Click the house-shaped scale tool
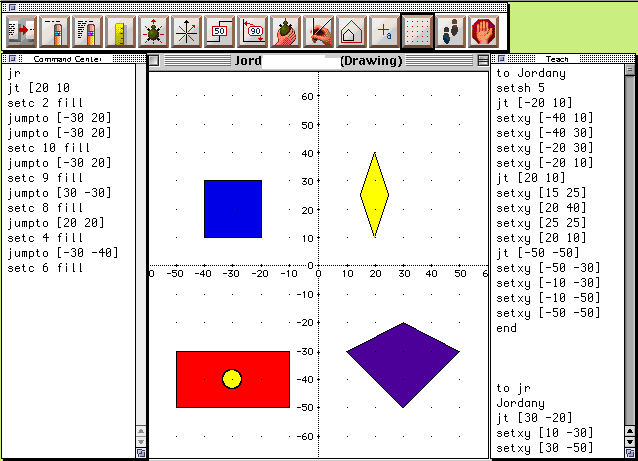 coord(351,31)
